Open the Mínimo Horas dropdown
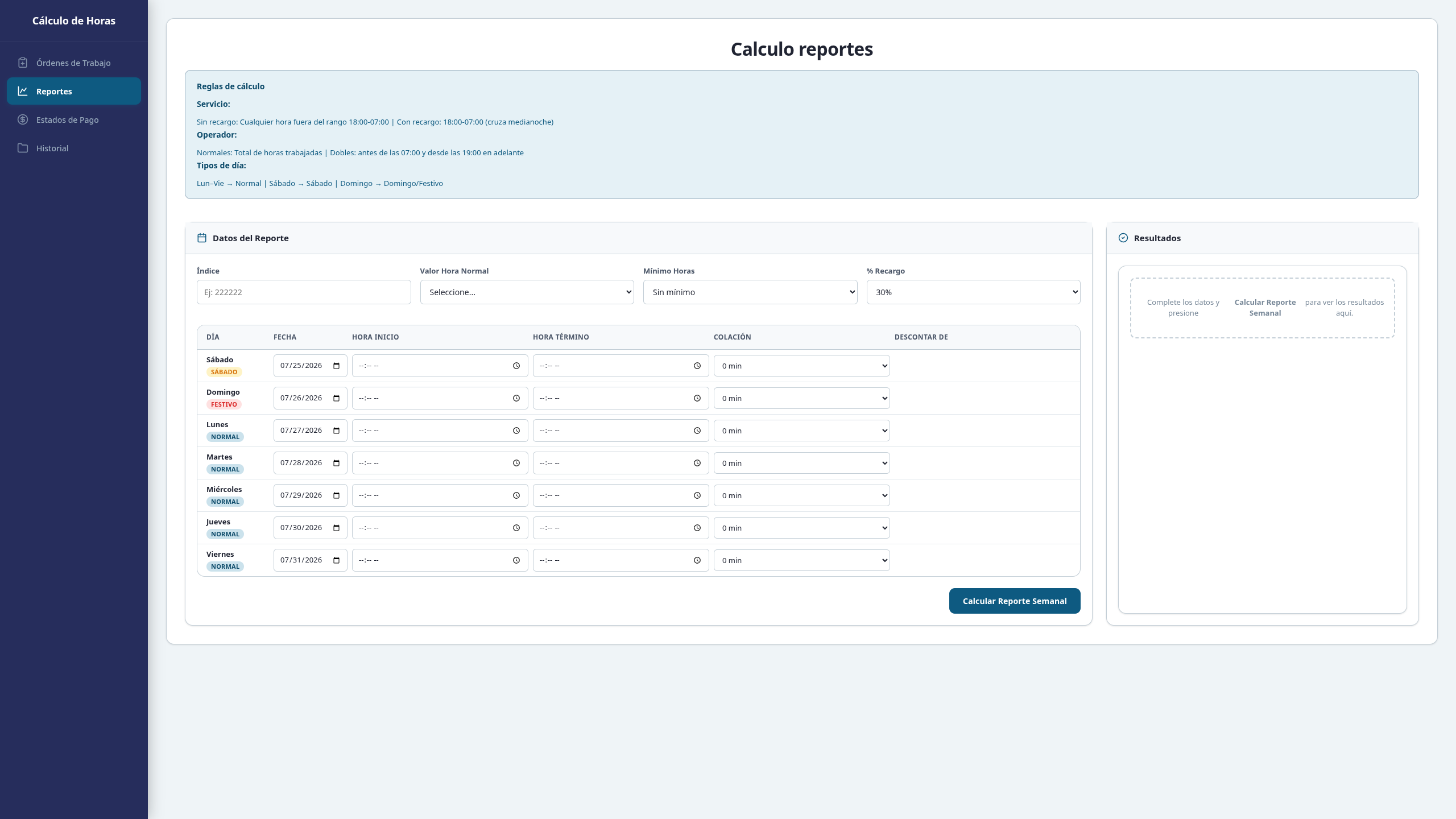 [750, 292]
